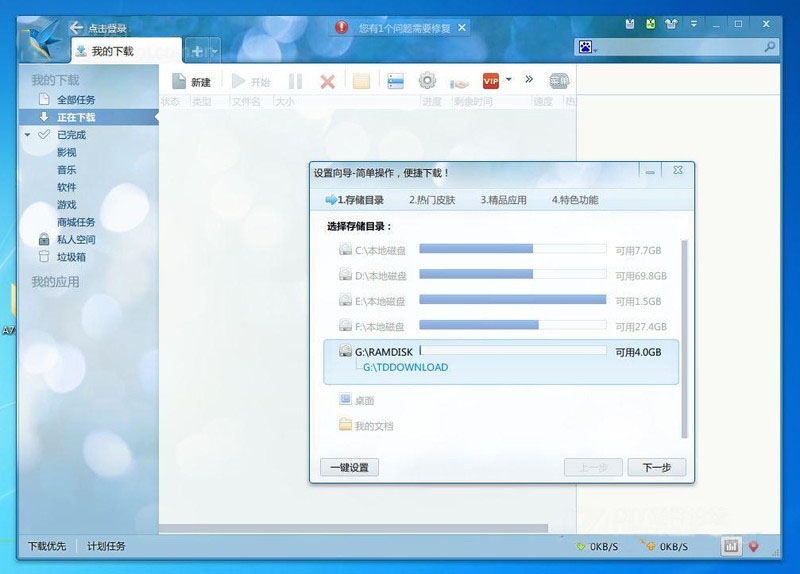The image size is (800, 574).
Task: Click the 菜单 menu badge icon
Action: point(559,81)
